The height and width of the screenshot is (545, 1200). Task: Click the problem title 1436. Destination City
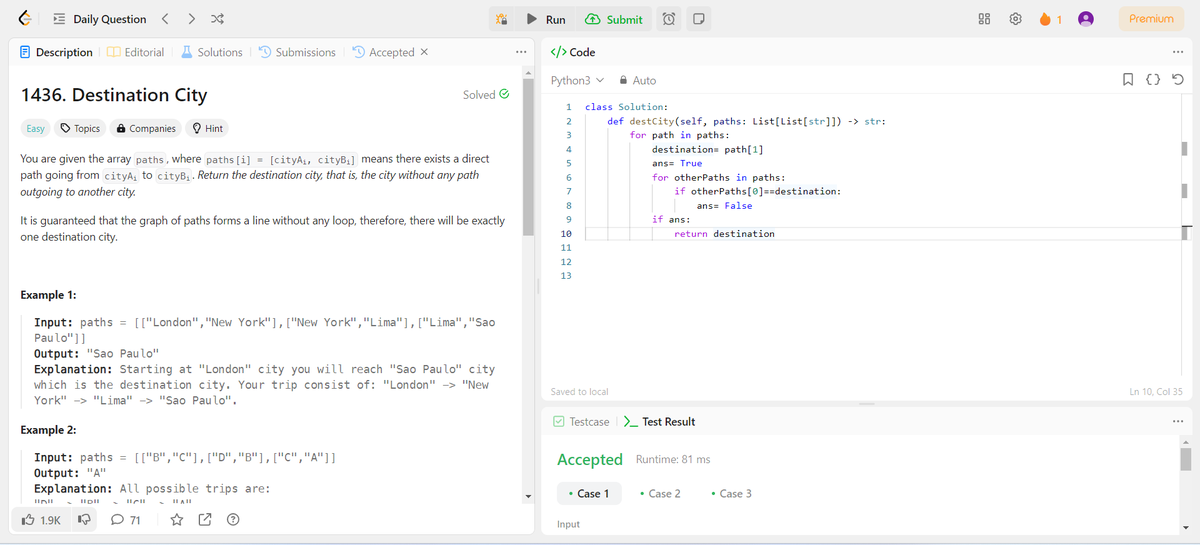114,95
